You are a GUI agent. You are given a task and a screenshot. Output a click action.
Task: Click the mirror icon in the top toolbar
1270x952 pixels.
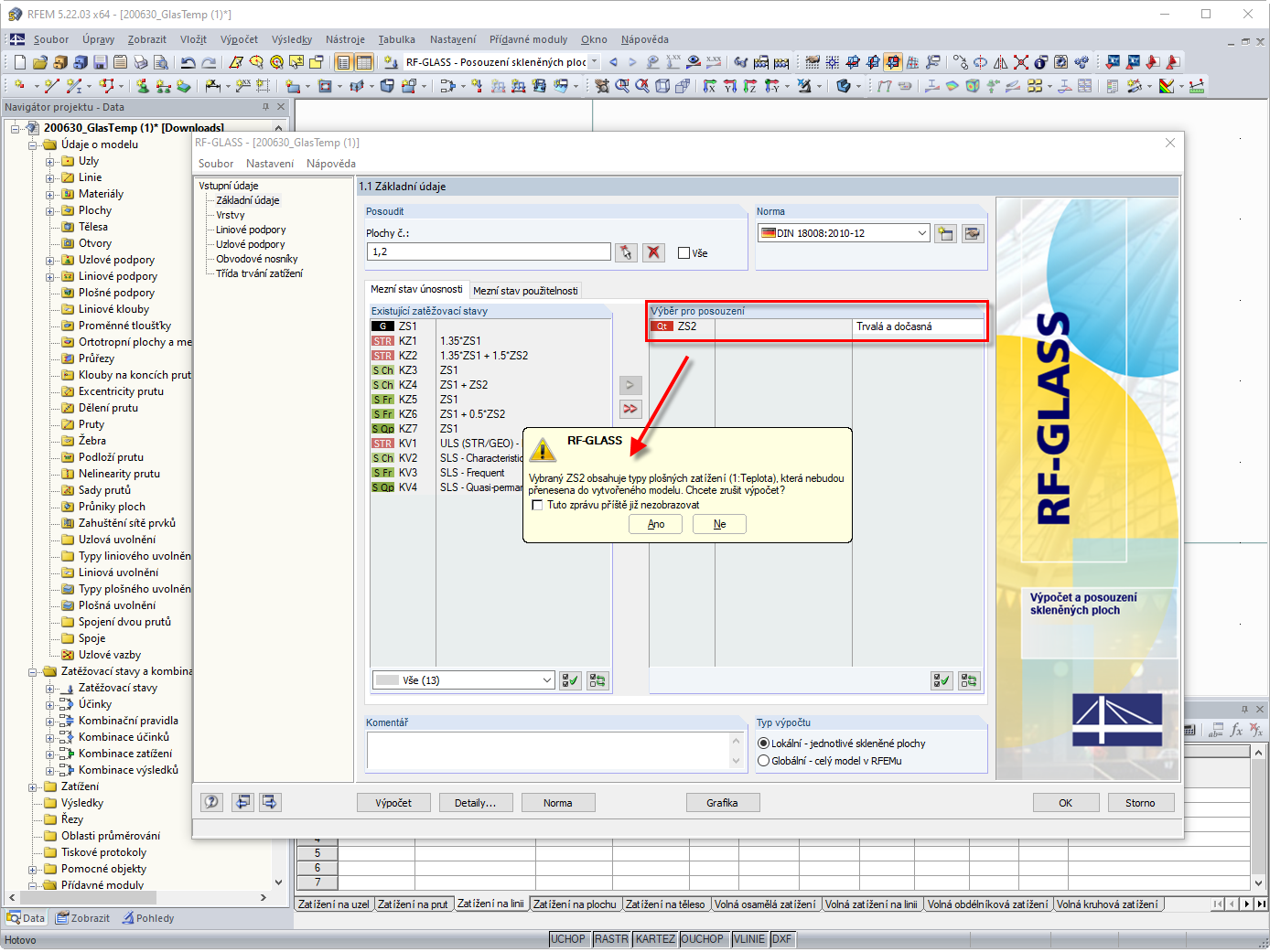tap(1000, 62)
